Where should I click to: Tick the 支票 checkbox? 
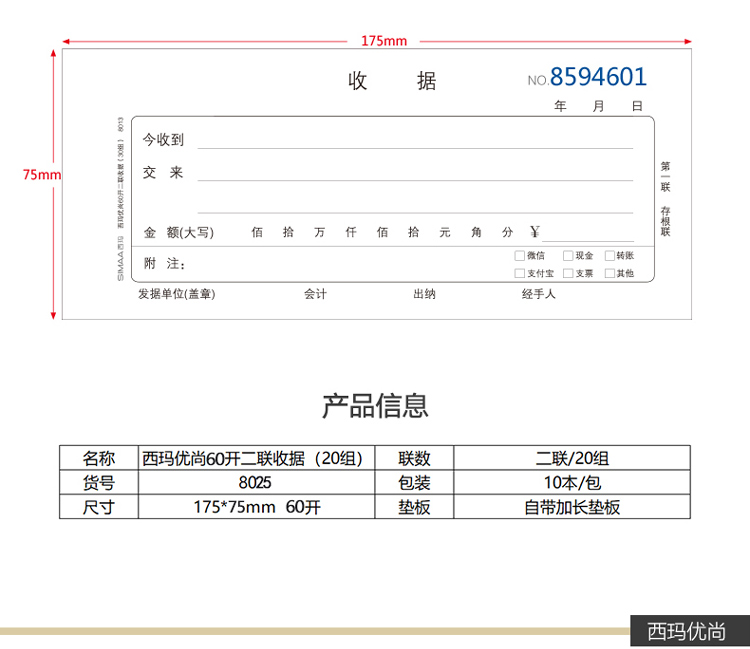(x=568, y=273)
